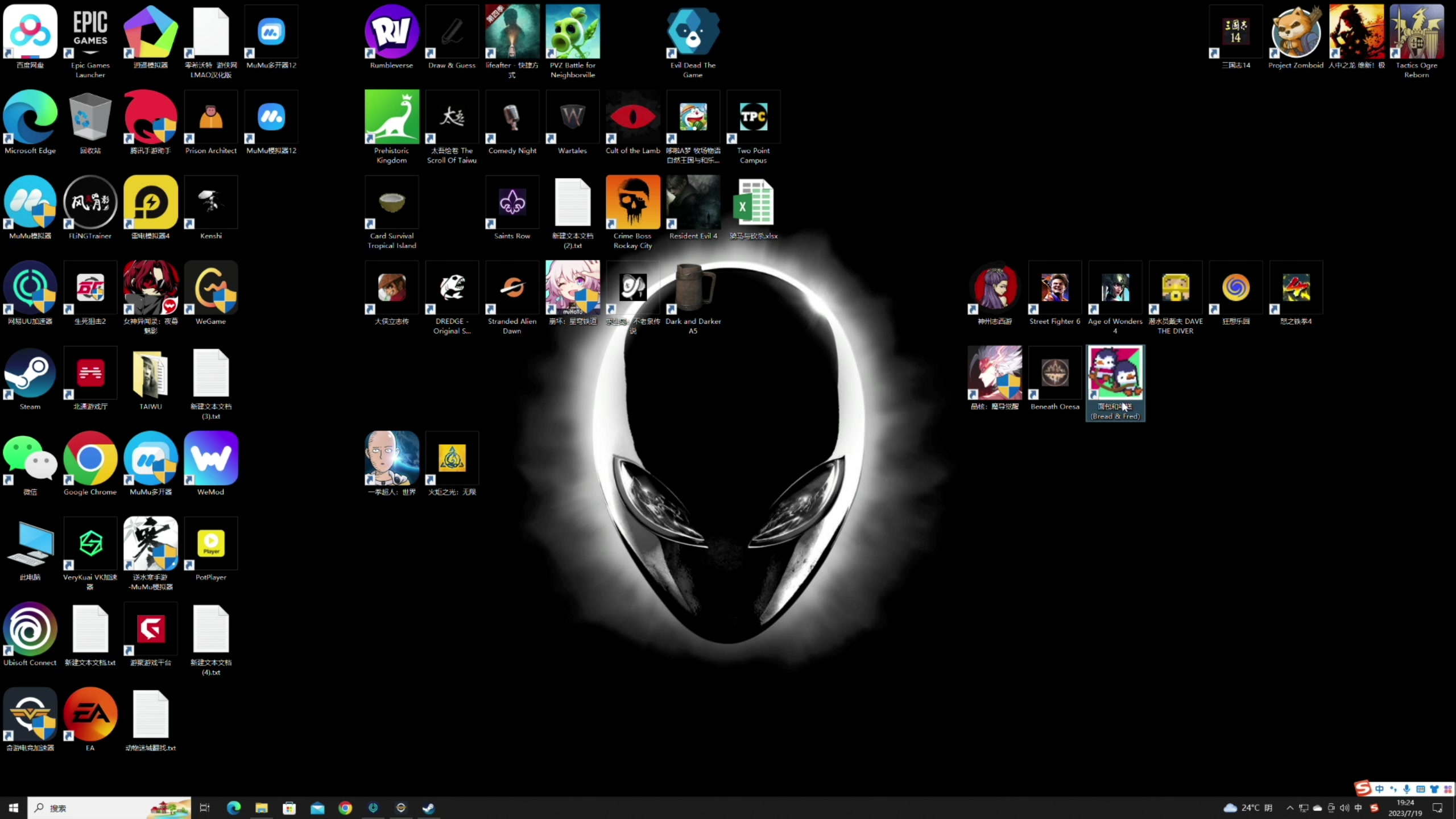Open the Mail app on the taskbar

click(317, 808)
